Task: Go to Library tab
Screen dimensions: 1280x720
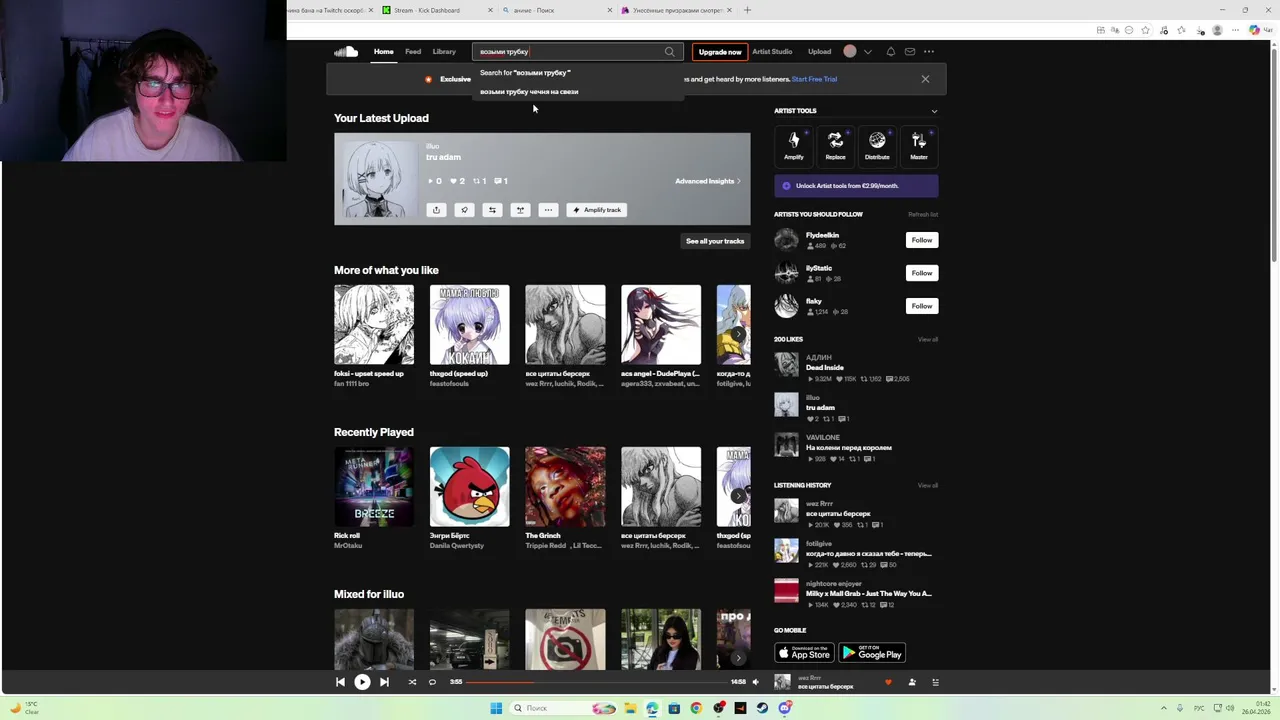Action: coord(444,52)
